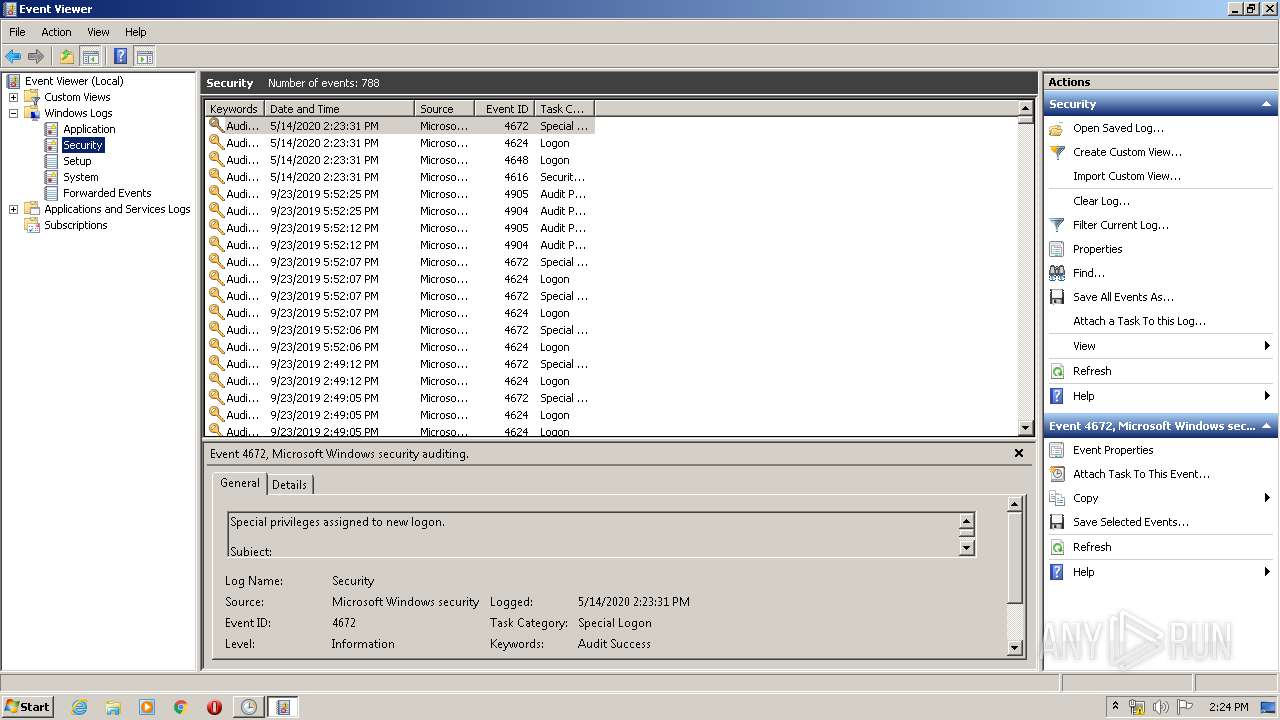
Task: Switch to the Details tab
Action: coord(290,484)
